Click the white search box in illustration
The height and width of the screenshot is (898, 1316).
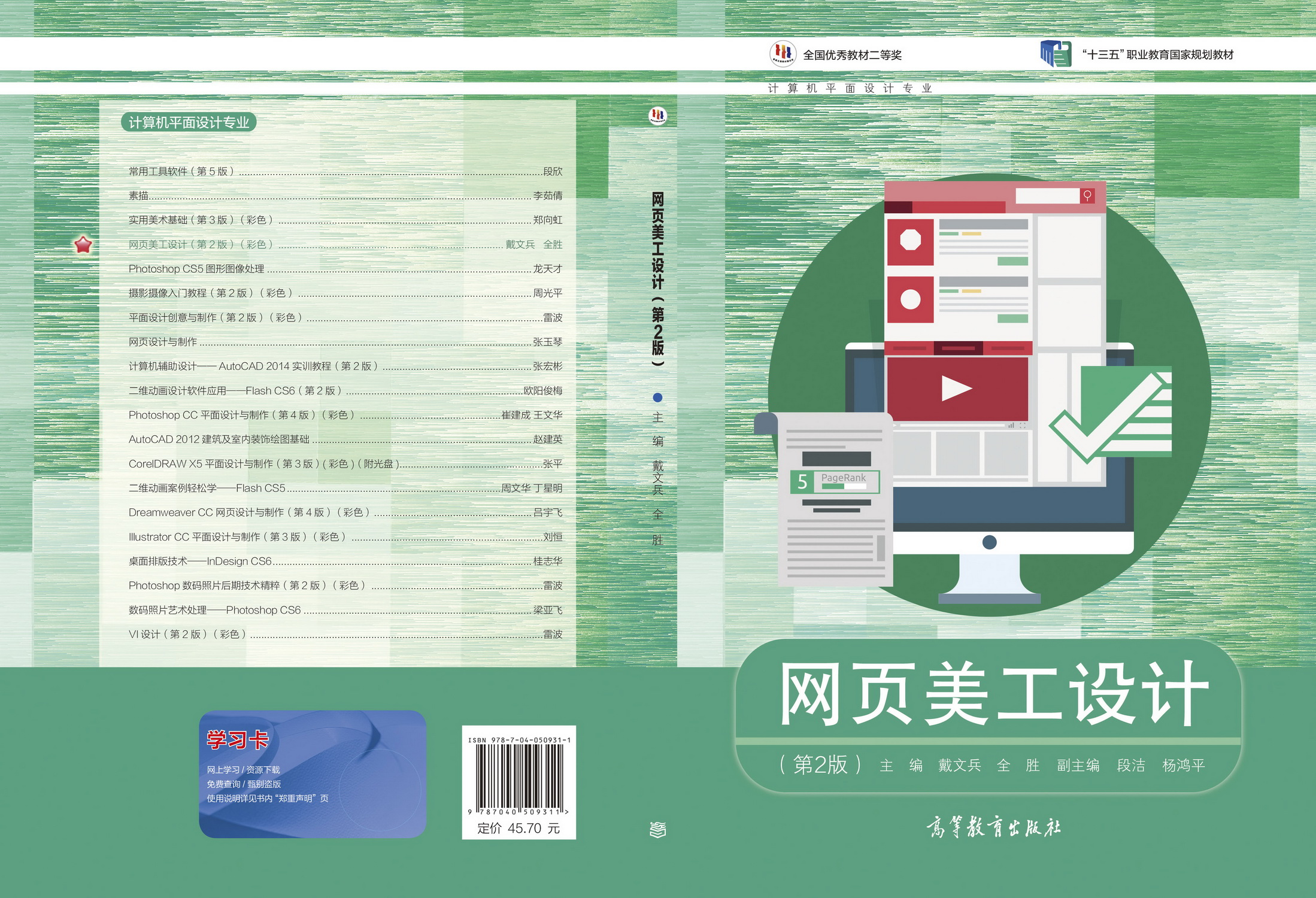[1048, 196]
